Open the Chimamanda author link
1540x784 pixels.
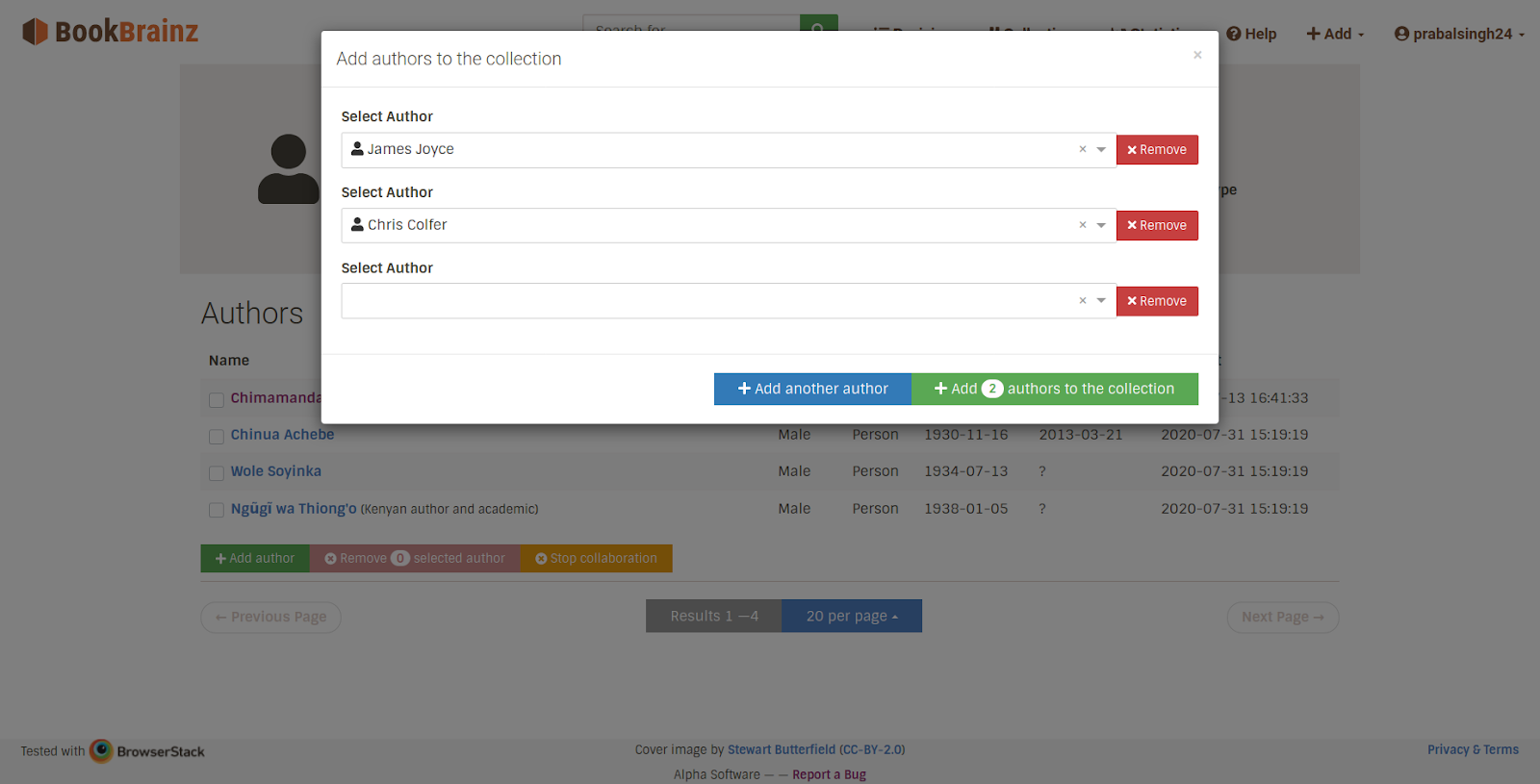coord(275,398)
